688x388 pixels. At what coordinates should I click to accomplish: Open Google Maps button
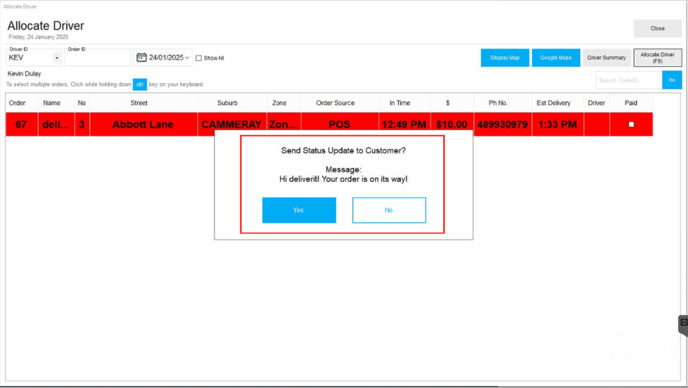pos(555,57)
